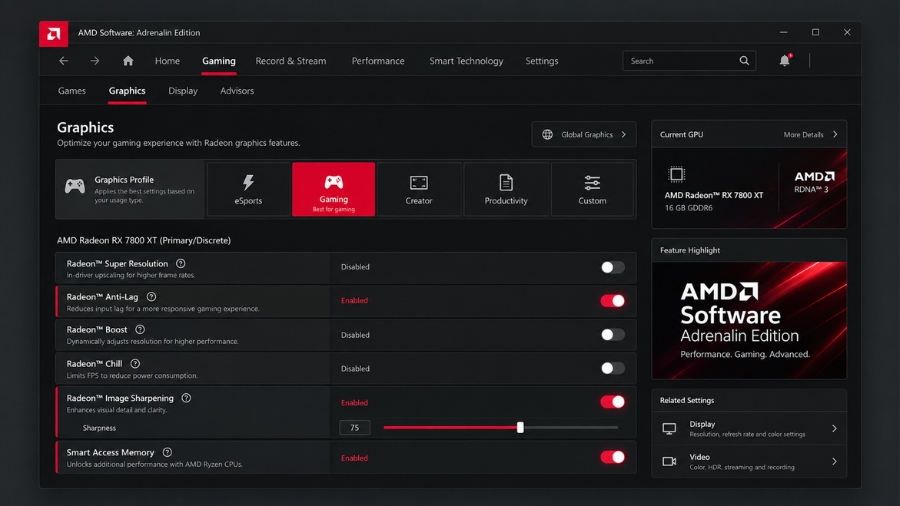The width and height of the screenshot is (900, 506).
Task: Open help for Radeon Super Resolution
Action: (x=181, y=264)
